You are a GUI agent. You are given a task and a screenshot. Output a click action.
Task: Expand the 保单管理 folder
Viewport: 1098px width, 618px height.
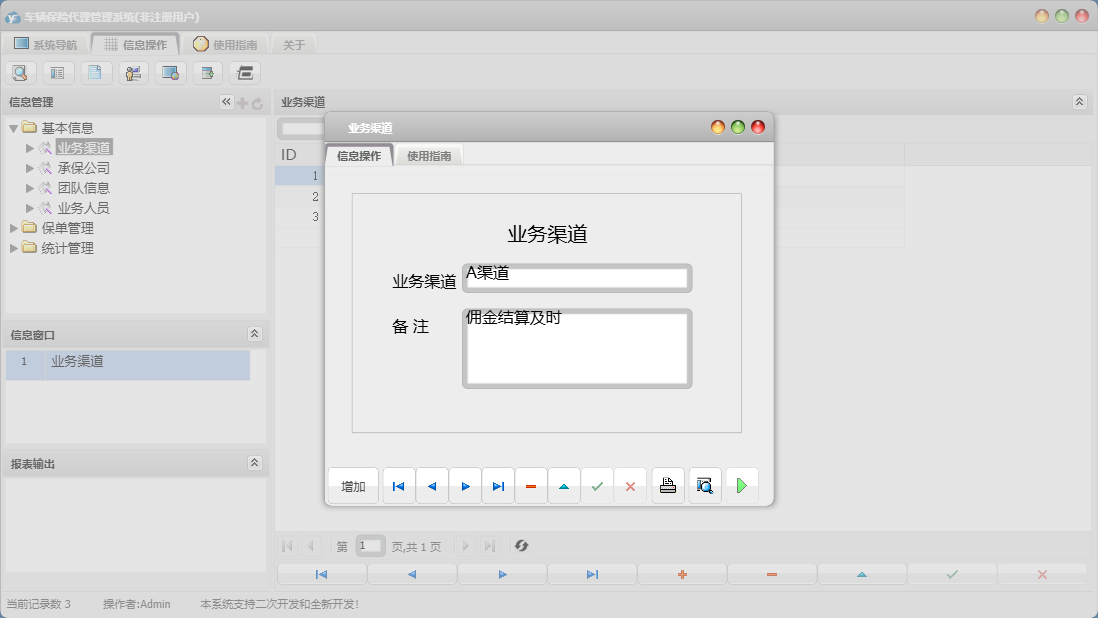coord(13,227)
